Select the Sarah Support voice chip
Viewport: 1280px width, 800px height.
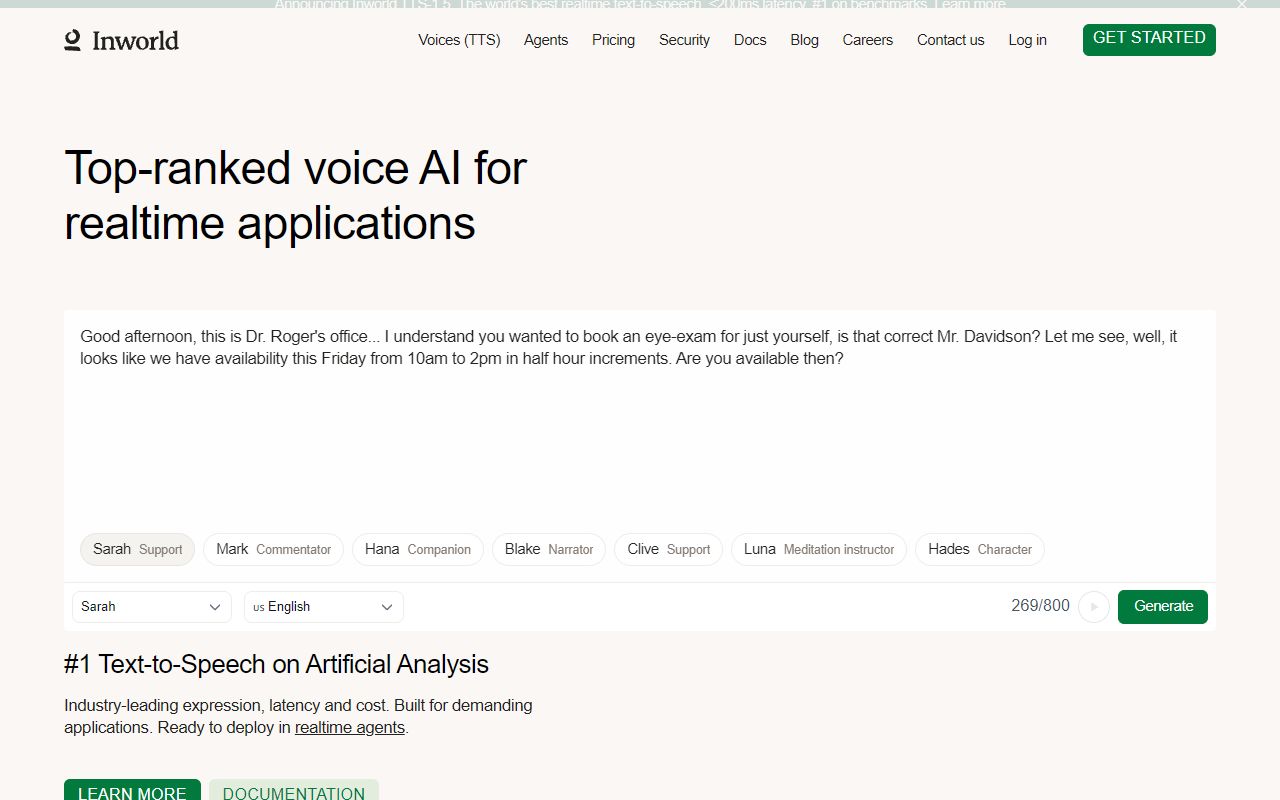pos(137,549)
